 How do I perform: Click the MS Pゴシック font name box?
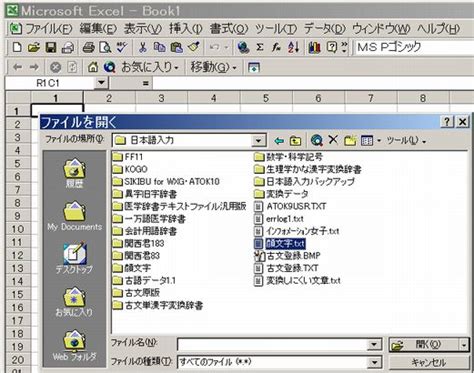click(415, 48)
